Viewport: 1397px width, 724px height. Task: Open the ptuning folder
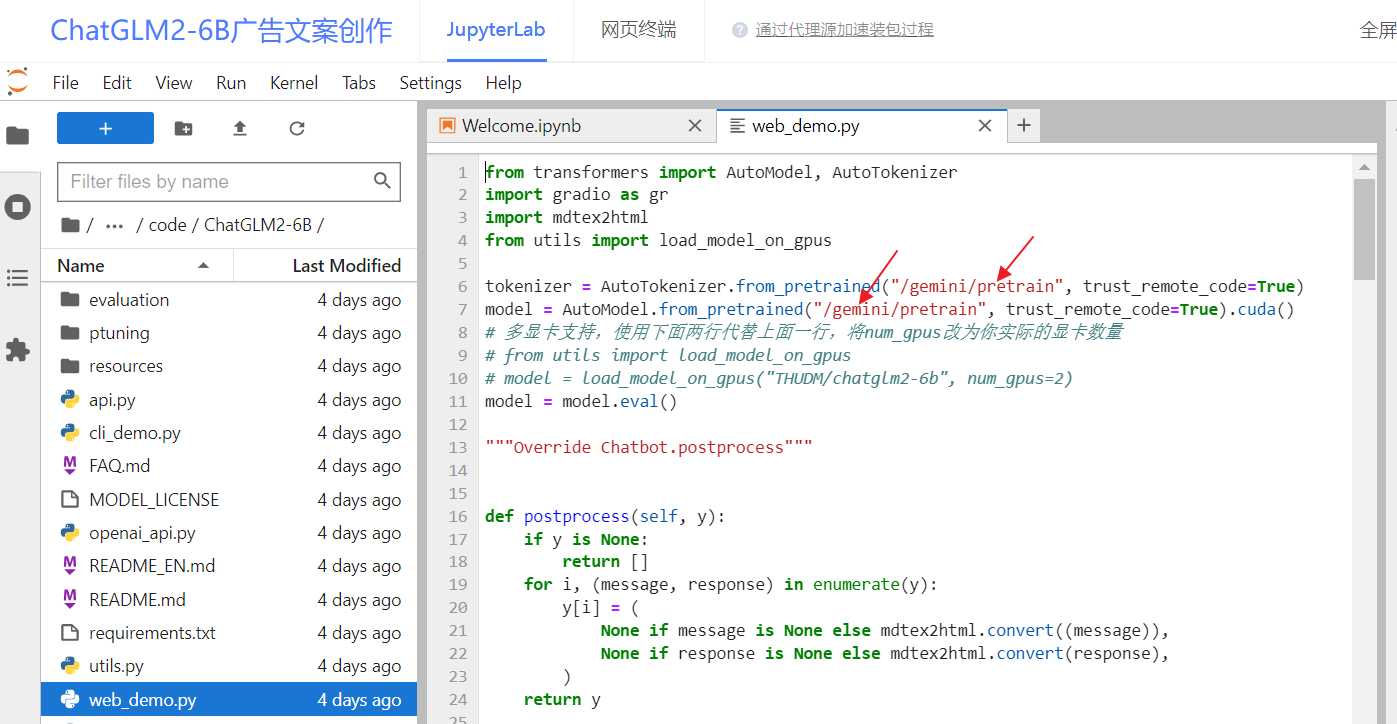point(119,333)
